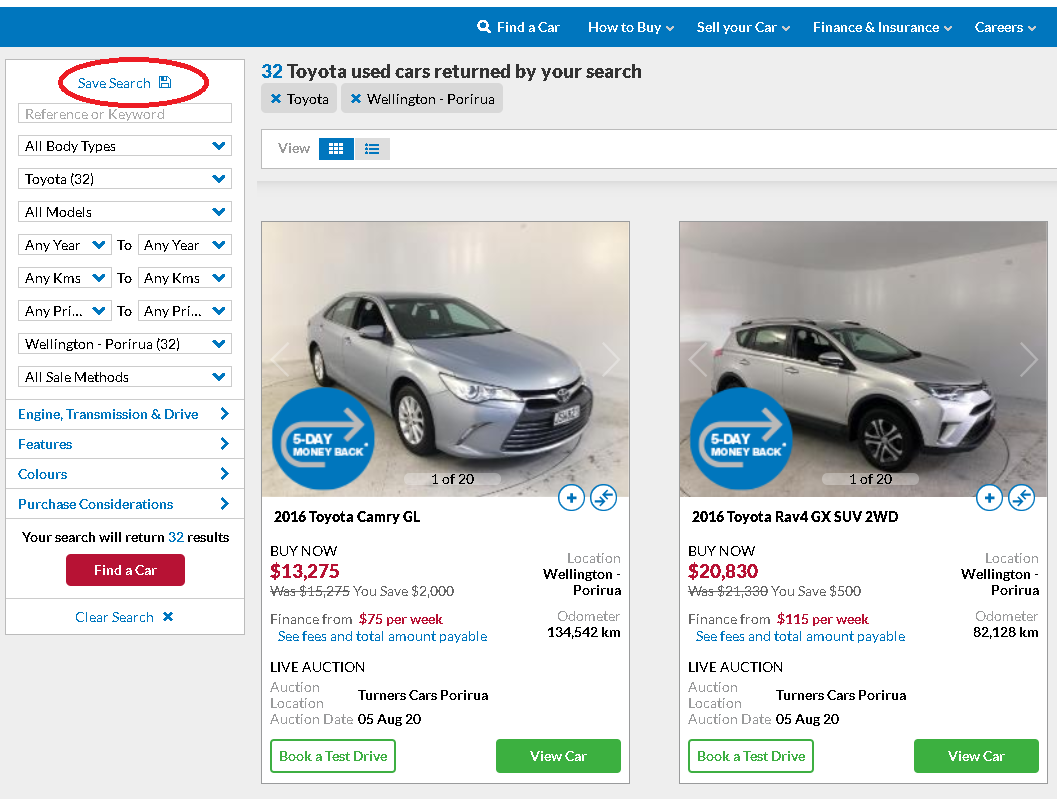1057x799 pixels.
Task: Open the Careers menu
Action: 1004,27
